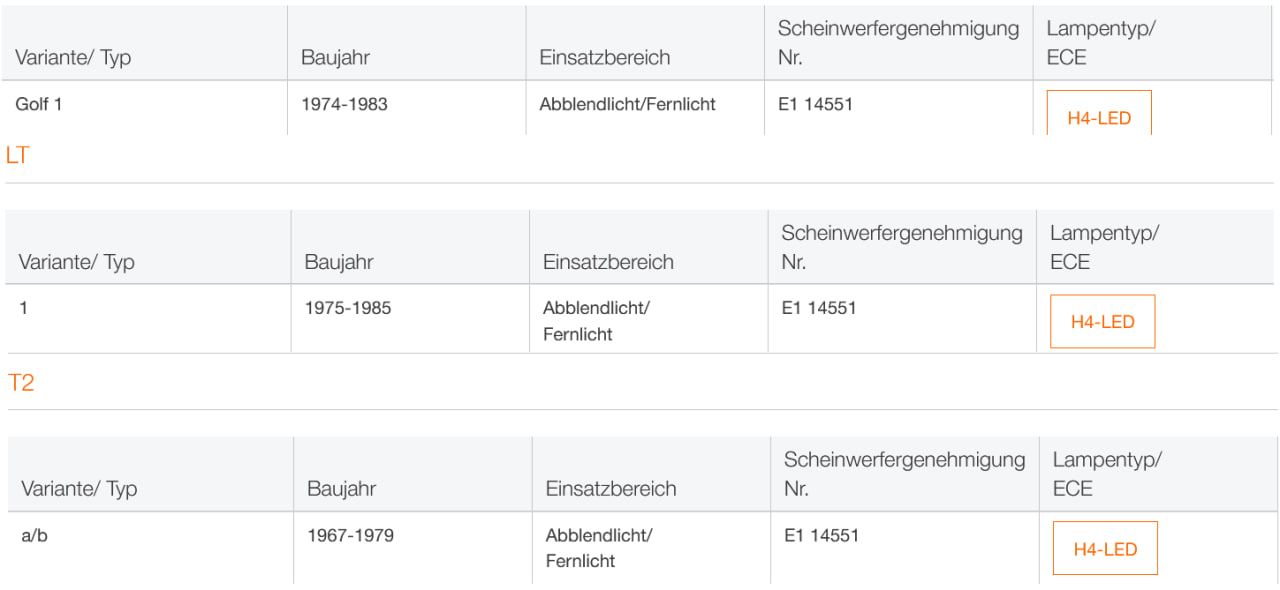The width and height of the screenshot is (1280, 590).
Task: Click E1 14551 approval number in 1975-1985 row
Action: [819, 309]
